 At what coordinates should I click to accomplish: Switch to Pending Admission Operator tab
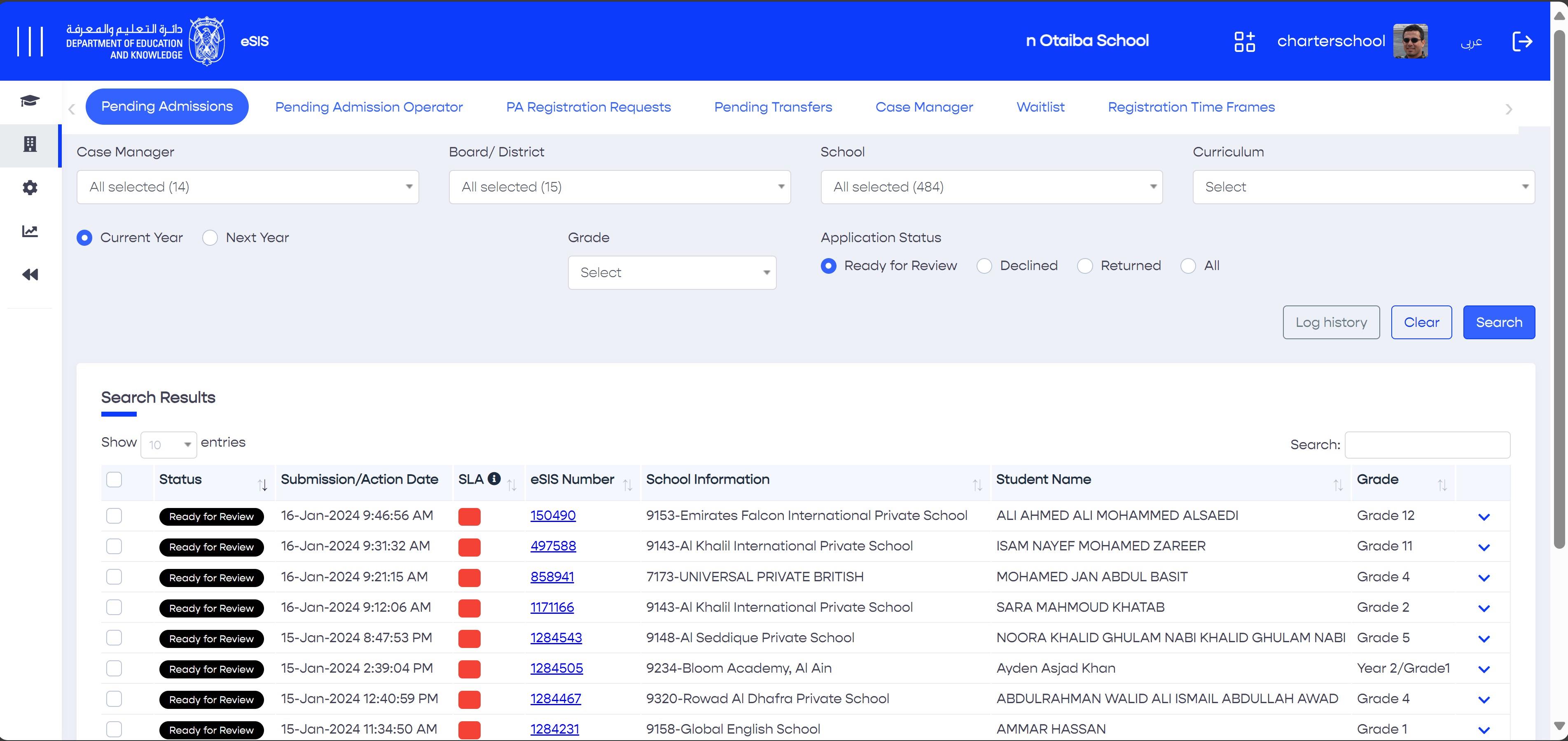(x=369, y=107)
